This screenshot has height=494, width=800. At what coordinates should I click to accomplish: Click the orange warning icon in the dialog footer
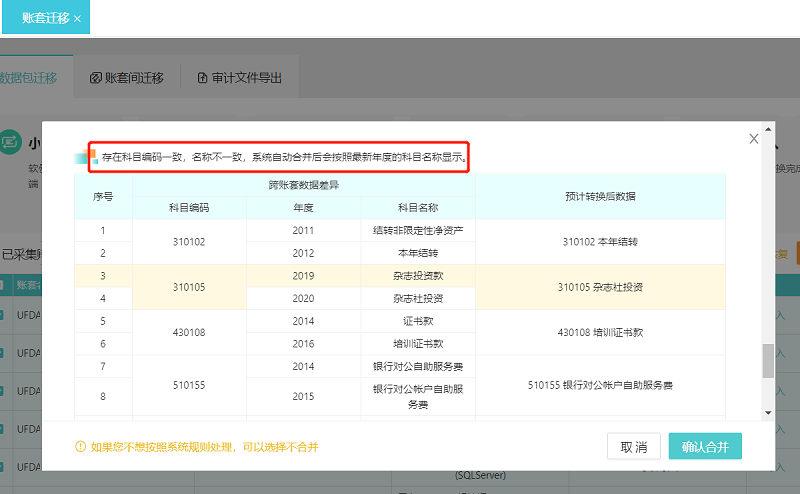81,447
